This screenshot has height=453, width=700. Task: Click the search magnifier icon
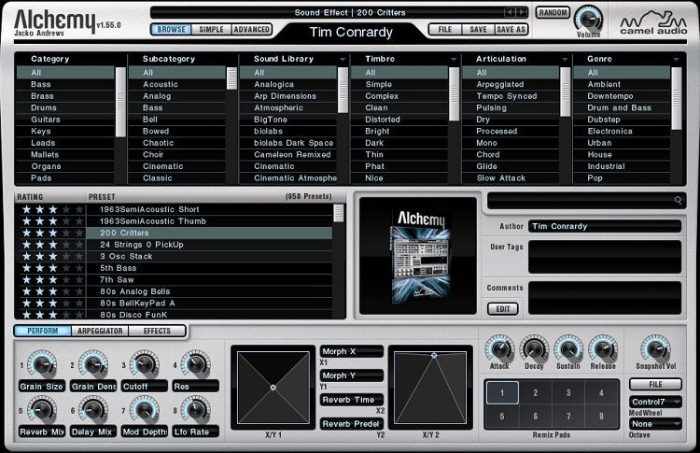point(677,201)
